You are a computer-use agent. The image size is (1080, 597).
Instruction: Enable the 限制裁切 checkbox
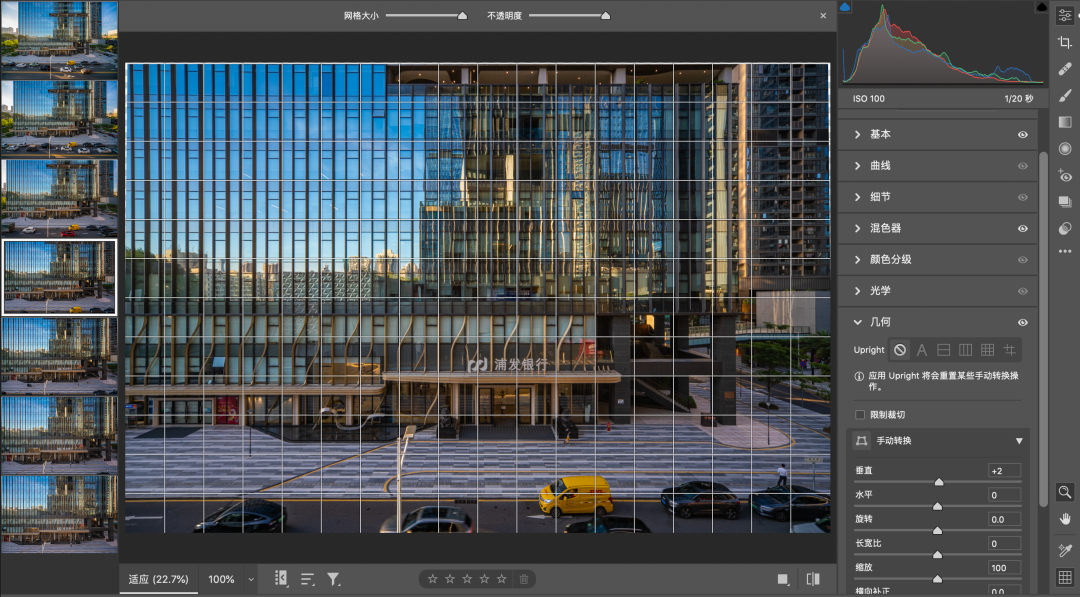(860, 414)
